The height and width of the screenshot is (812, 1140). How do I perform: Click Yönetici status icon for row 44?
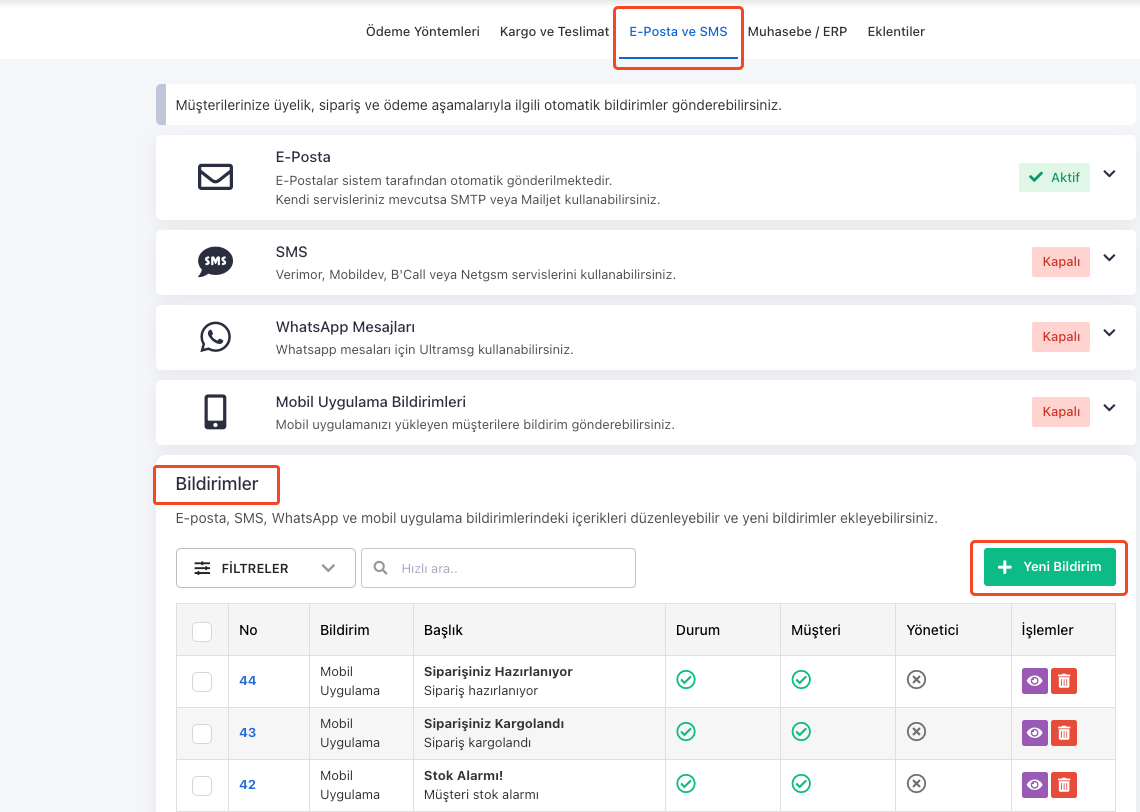[x=916, y=680]
